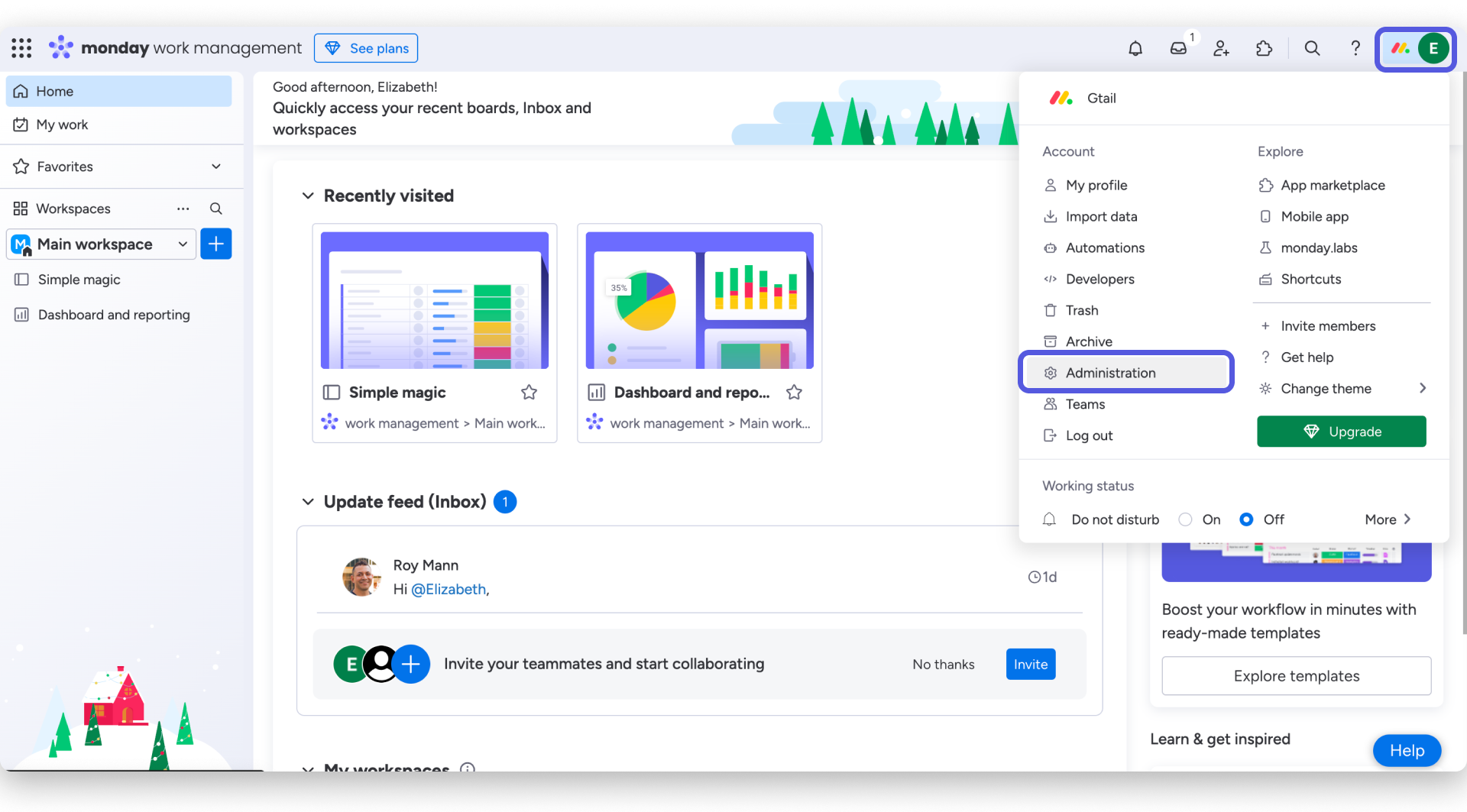The image size is (1467, 812).
Task: Dismiss invite with No thanks
Action: 944,665
